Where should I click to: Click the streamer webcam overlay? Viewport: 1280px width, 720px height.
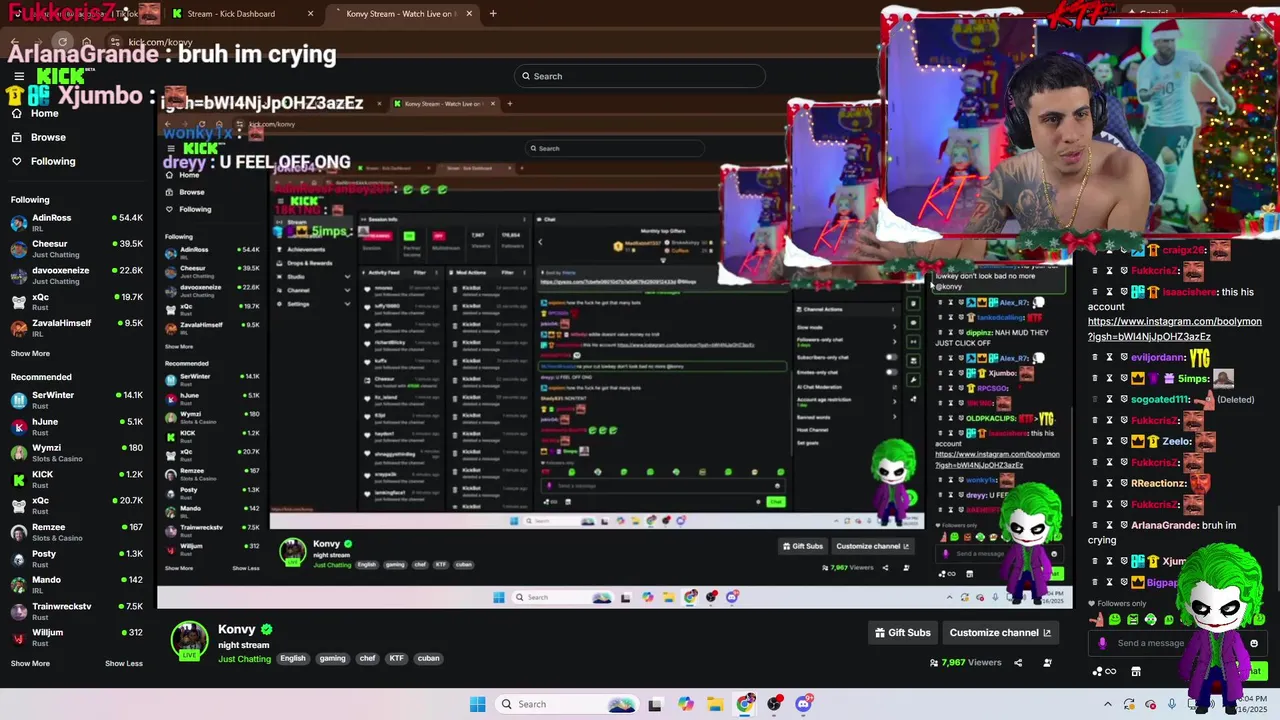tap(1080, 125)
